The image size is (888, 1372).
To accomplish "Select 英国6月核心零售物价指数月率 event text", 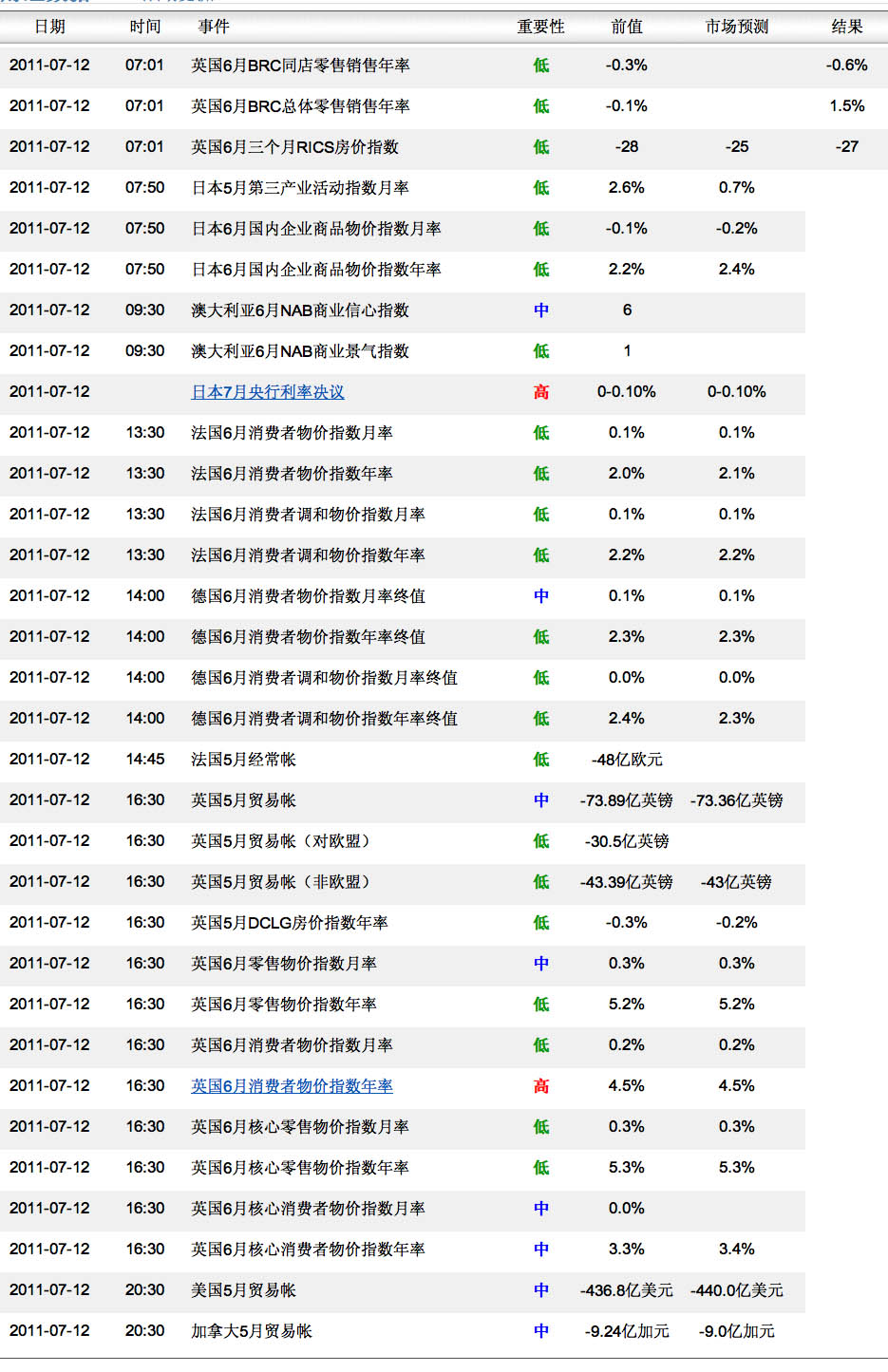I will [x=300, y=1127].
